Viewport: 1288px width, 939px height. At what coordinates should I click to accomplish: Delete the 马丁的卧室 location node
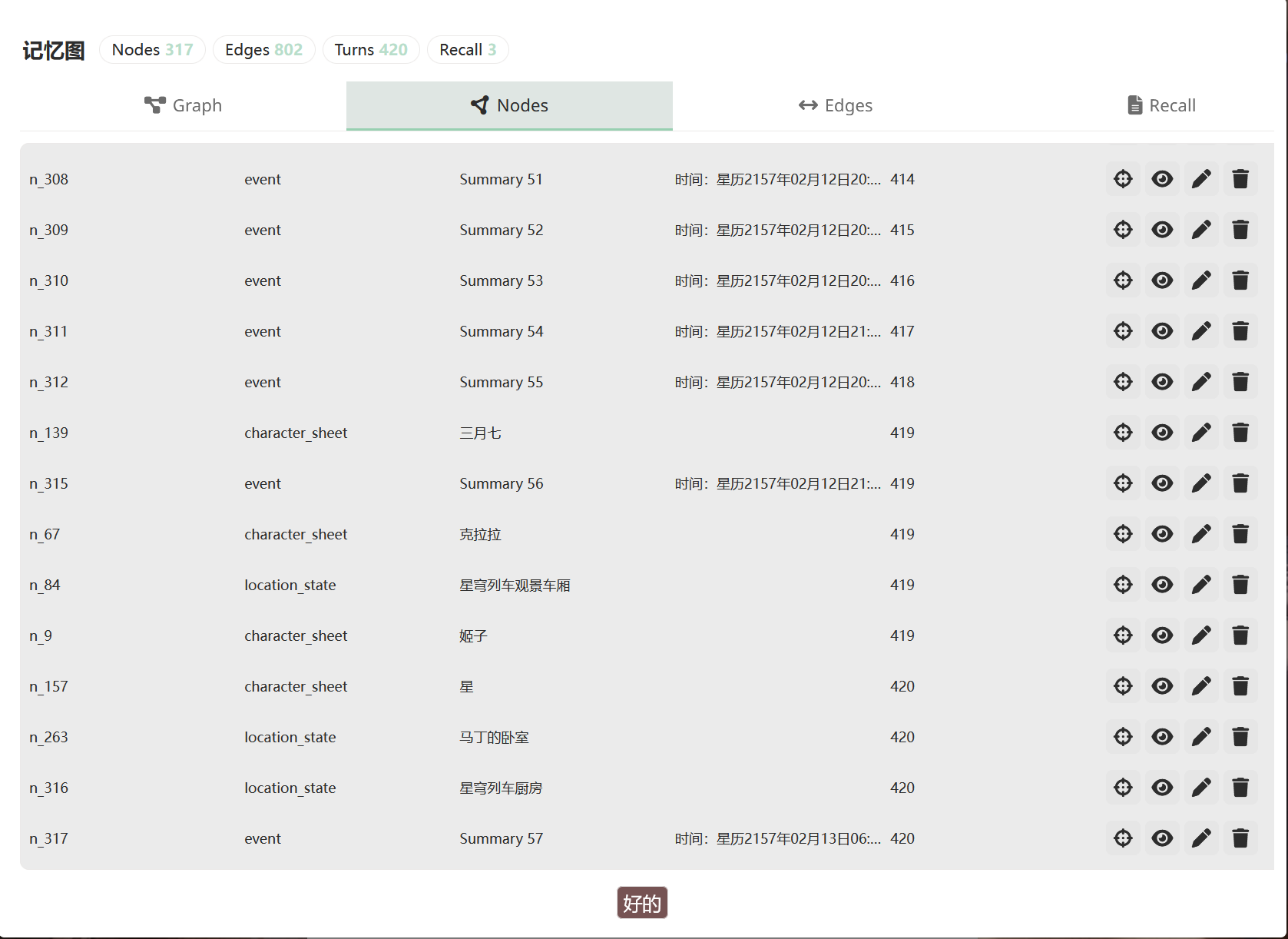coord(1240,737)
